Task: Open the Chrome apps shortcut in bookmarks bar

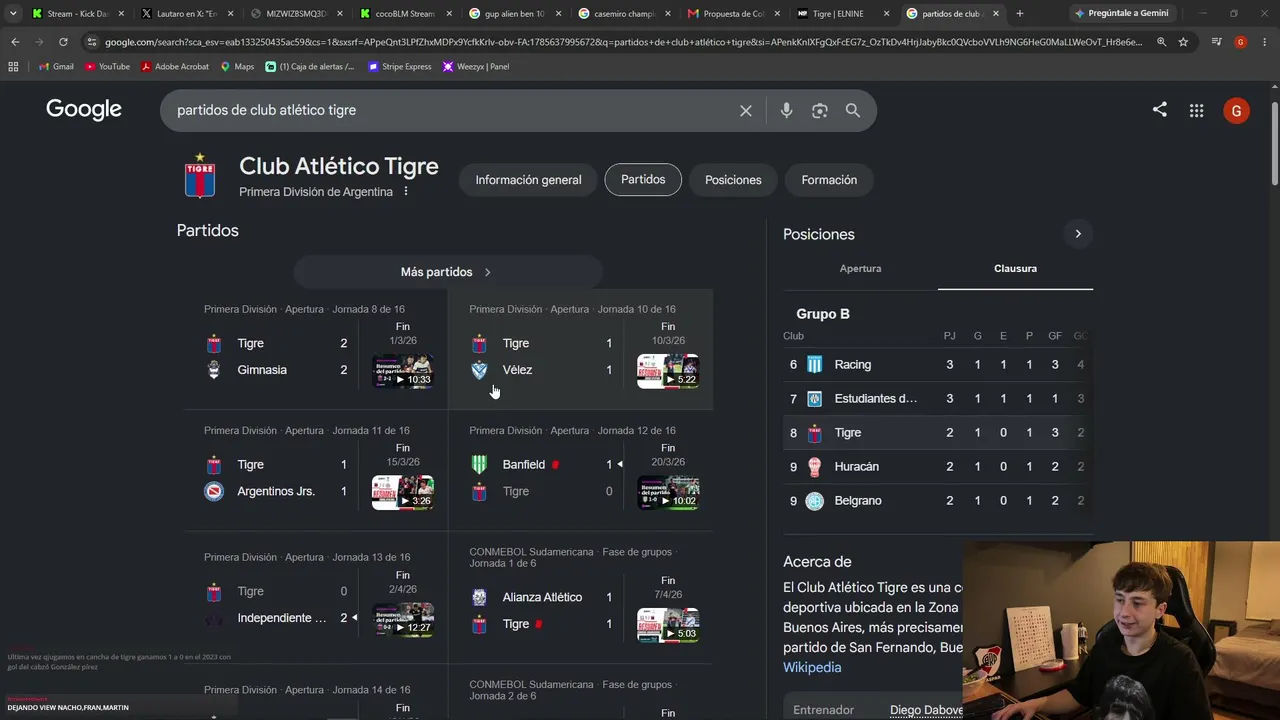Action: [x=13, y=66]
